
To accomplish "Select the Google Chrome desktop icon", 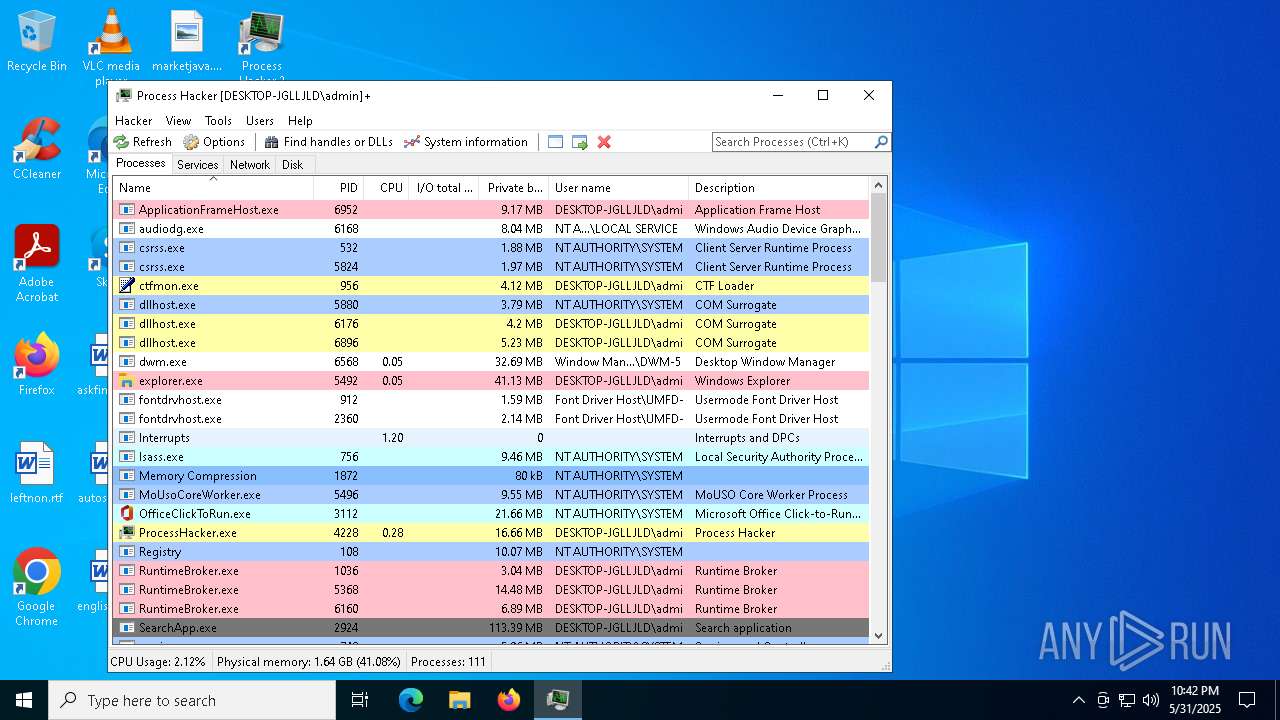I will pyautogui.click(x=37, y=588).
